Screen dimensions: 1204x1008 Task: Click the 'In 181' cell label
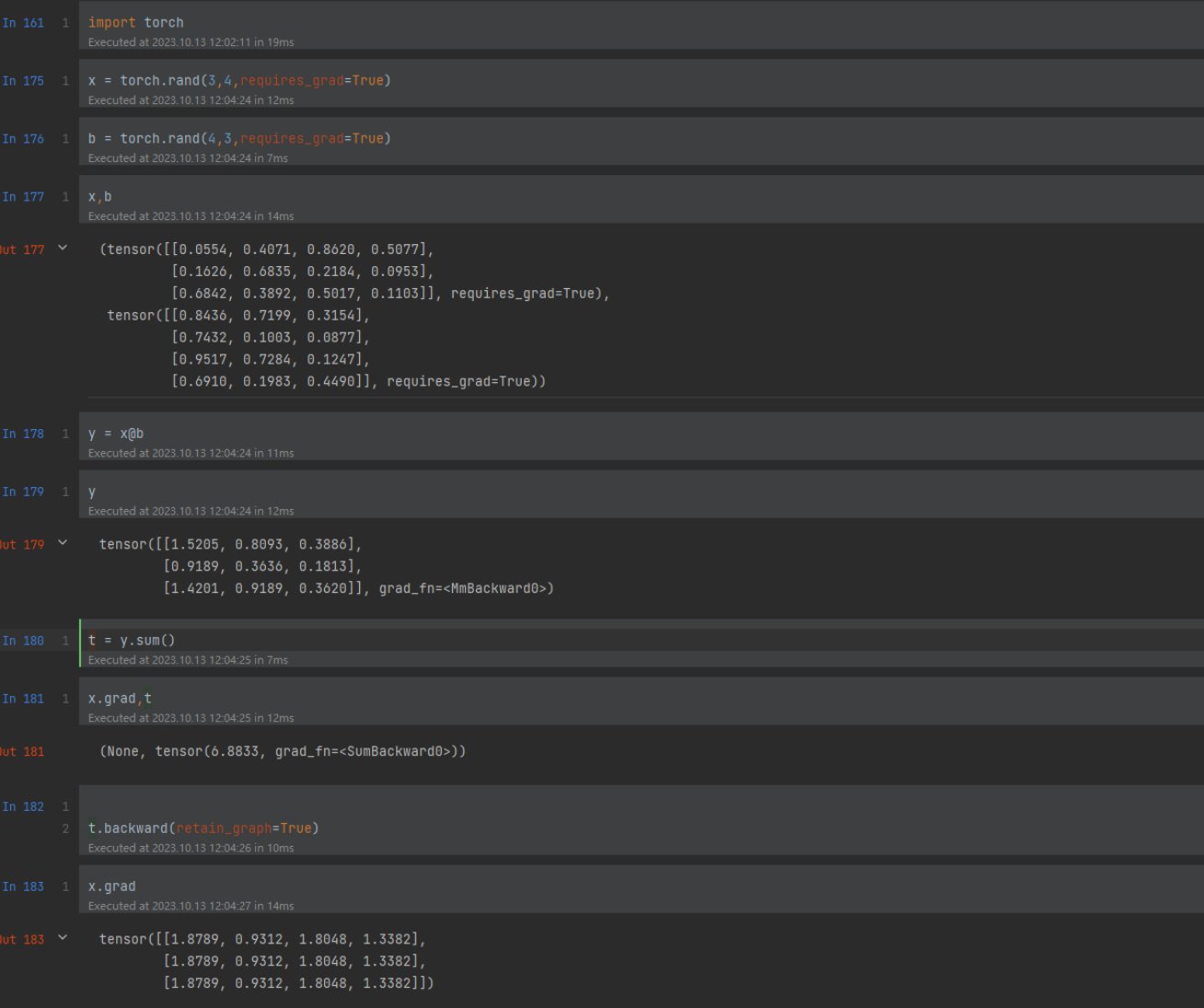[23, 699]
